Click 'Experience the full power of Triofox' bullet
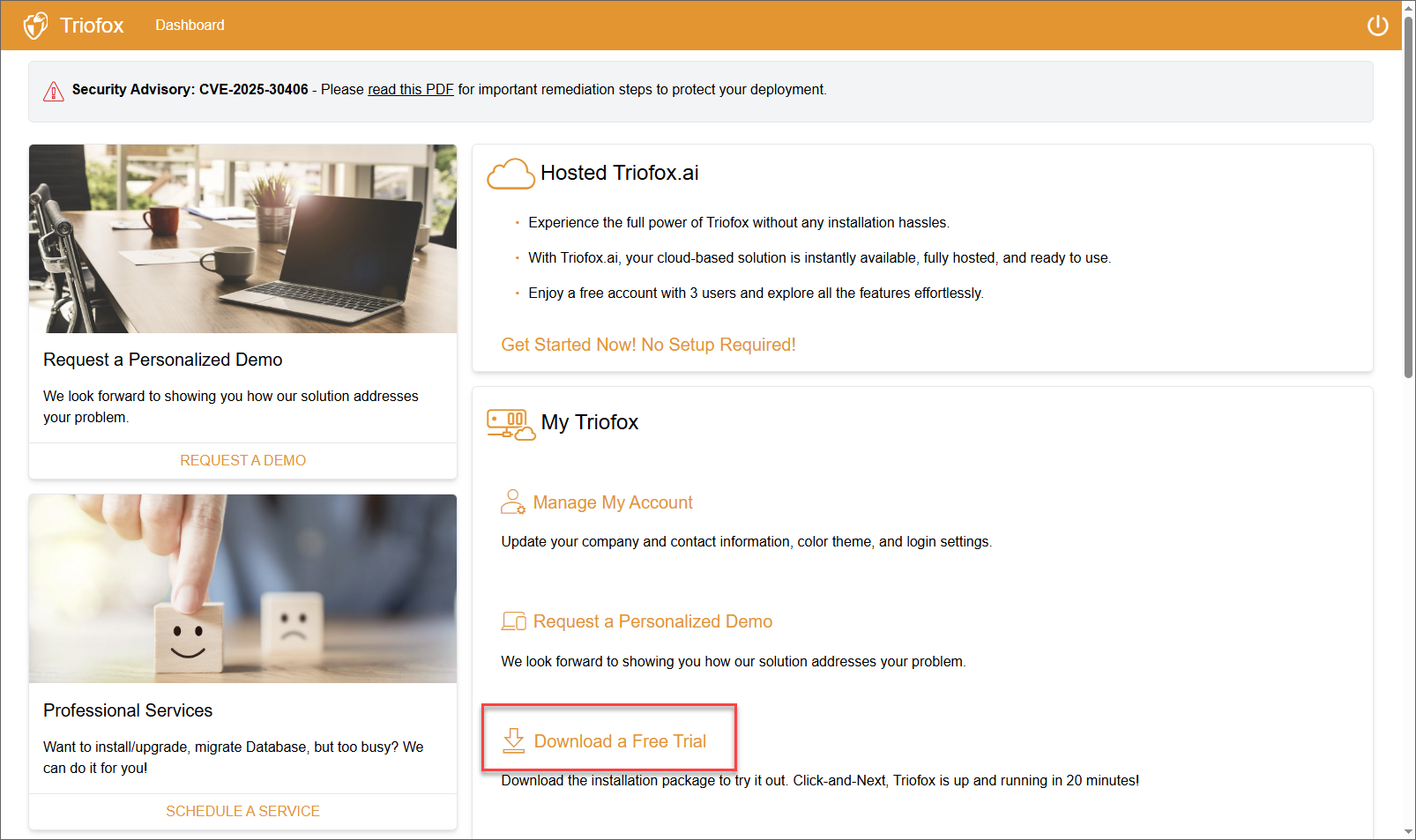This screenshot has height=840, width=1416. 739,223
